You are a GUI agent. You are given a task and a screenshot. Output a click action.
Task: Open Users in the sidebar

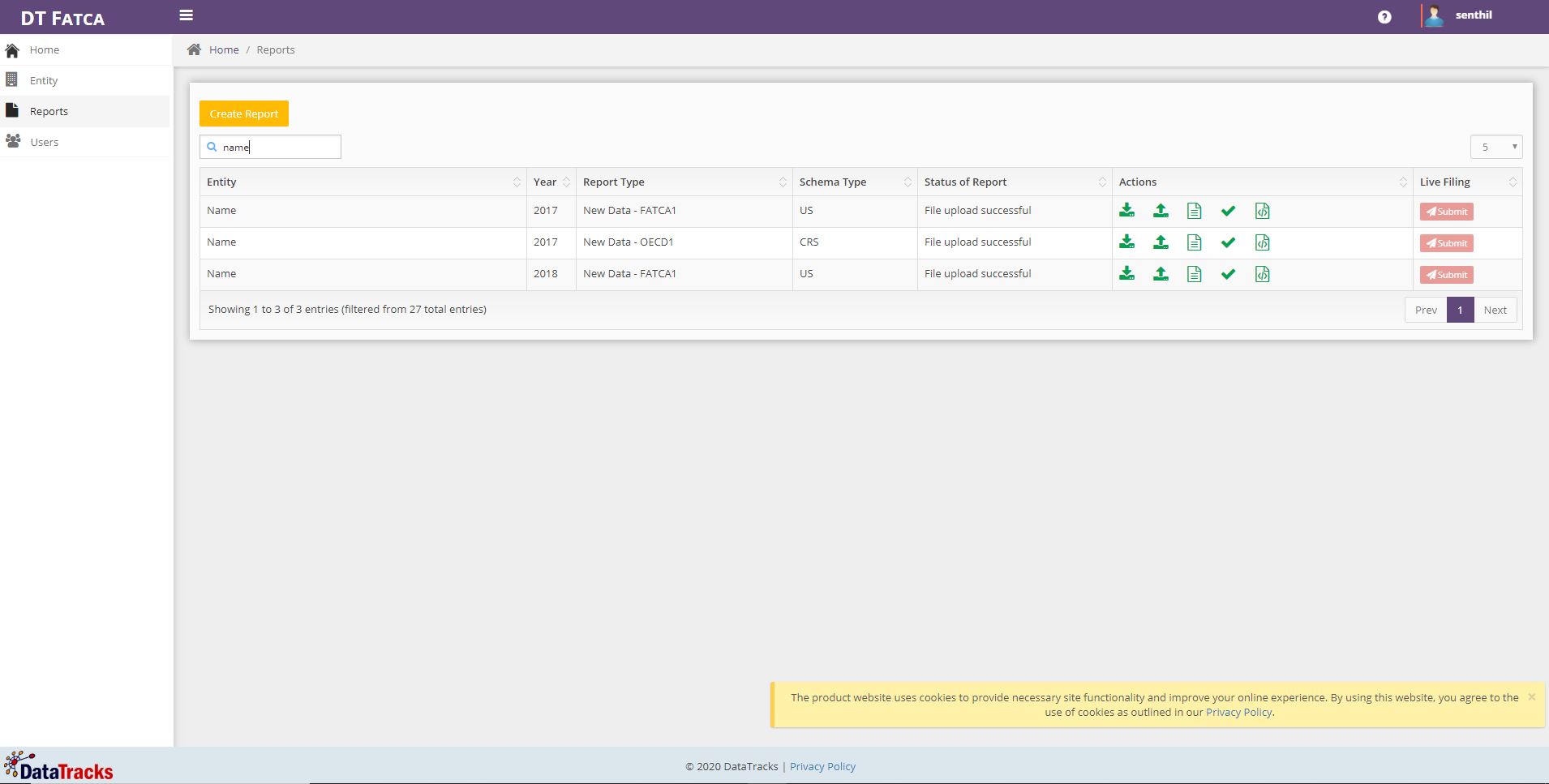pyautogui.click(x=85, y=142)
